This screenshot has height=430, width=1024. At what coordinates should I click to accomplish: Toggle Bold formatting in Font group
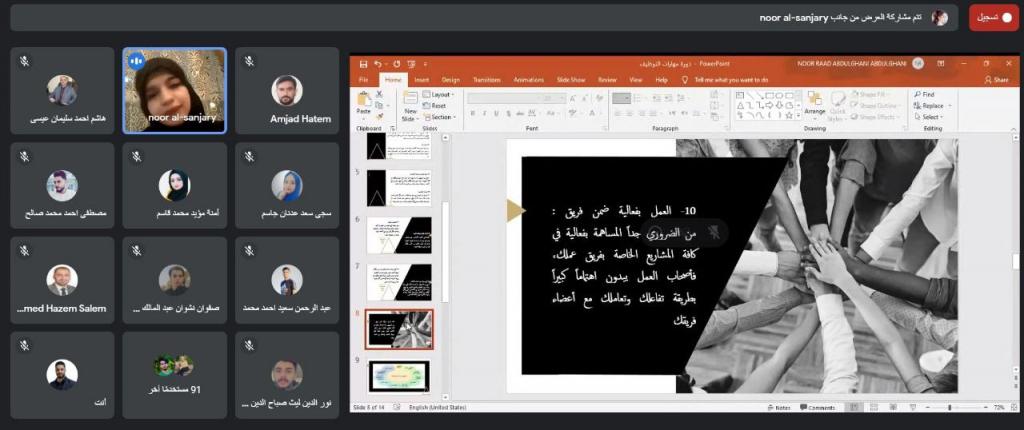click(474, 114)
